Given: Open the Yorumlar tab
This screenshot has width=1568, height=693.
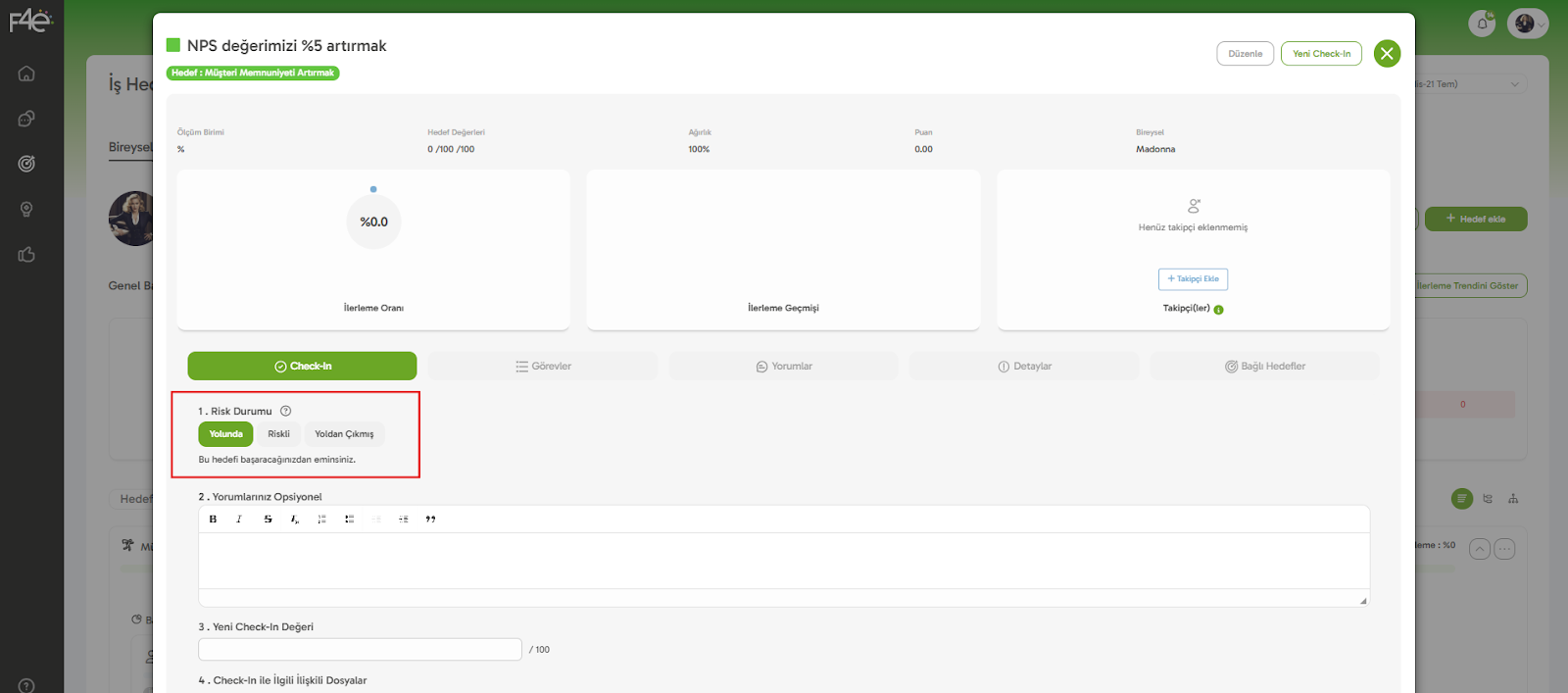Looking at the screenshot, I should tap(783, 367).
